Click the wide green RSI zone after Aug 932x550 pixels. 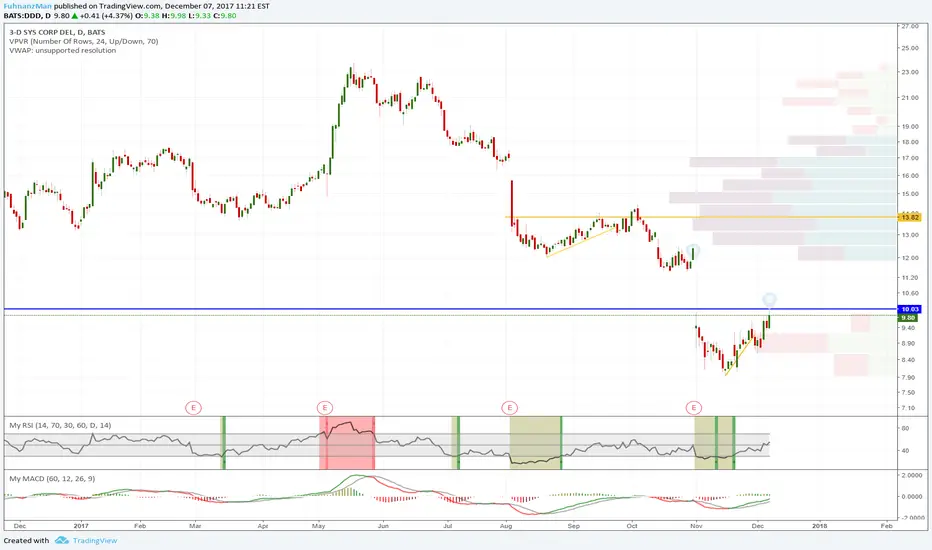tap(536, 443)
